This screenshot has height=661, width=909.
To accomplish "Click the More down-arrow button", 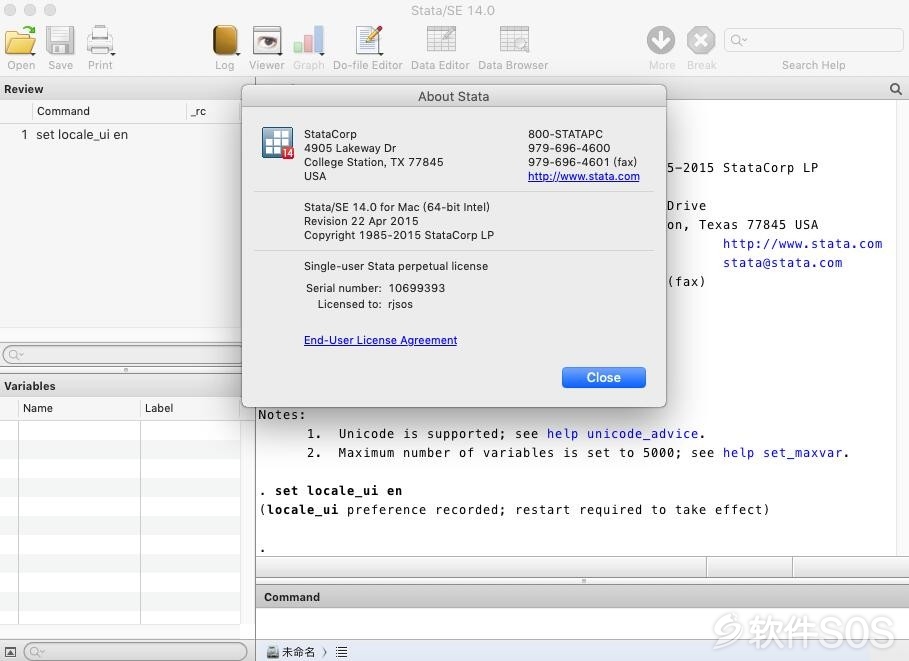I will point(661,41).
